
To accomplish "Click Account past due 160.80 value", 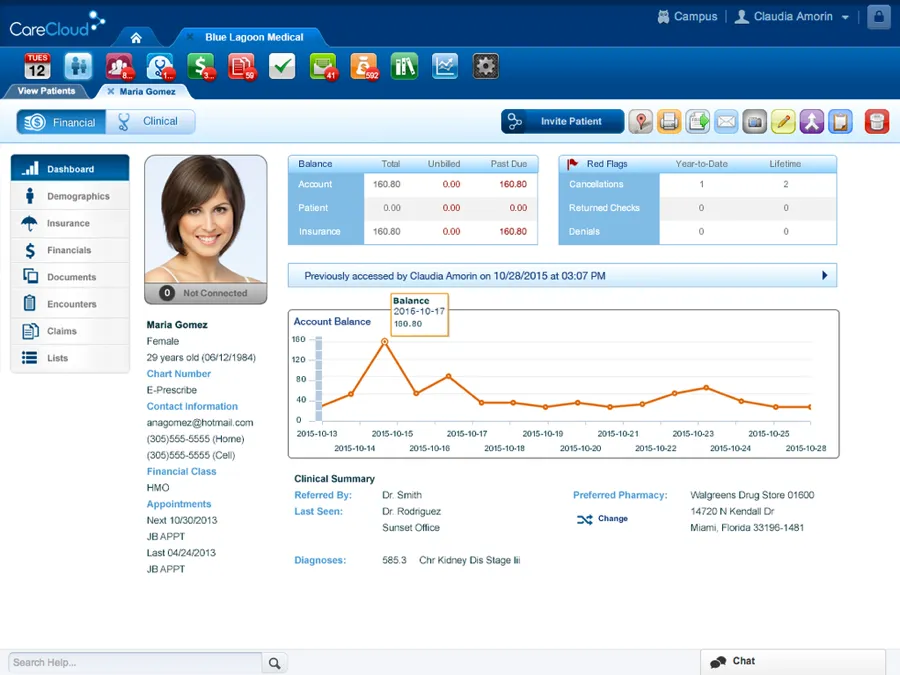I will point(513,184).
